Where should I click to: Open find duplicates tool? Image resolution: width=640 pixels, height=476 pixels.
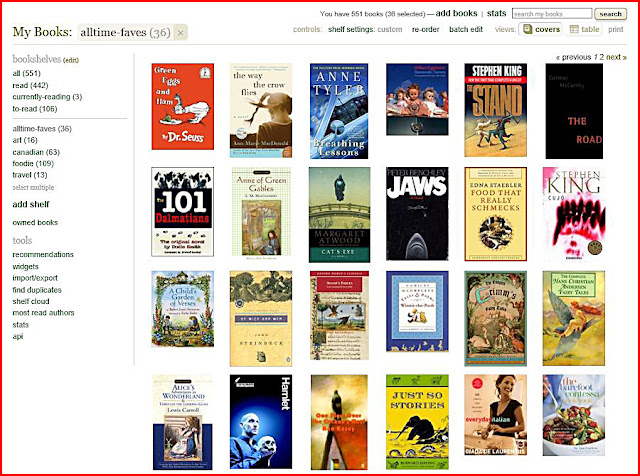pos(37,290)
